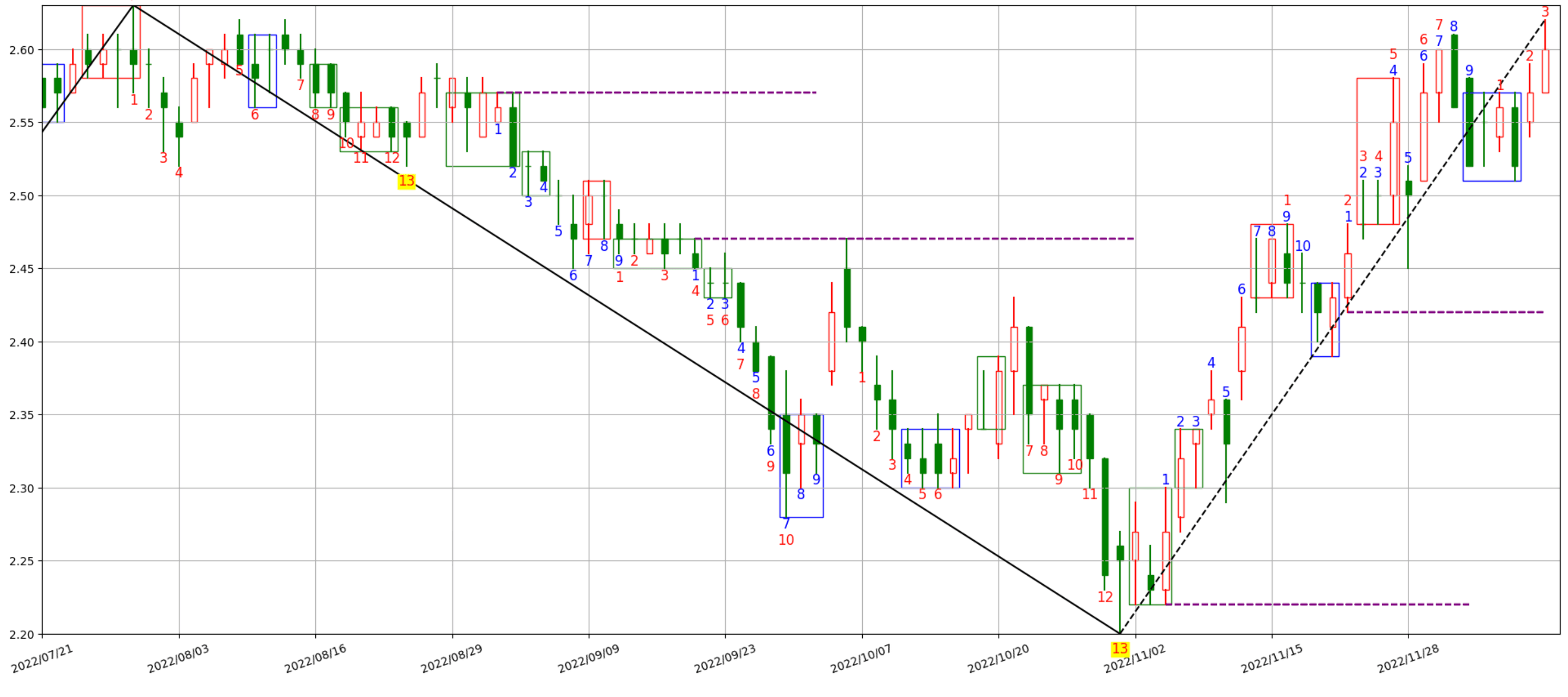This screenshot has width=1568, height=697.
Task: Click the 2022/11/15 date label
Action: (x=1272, y=659)
